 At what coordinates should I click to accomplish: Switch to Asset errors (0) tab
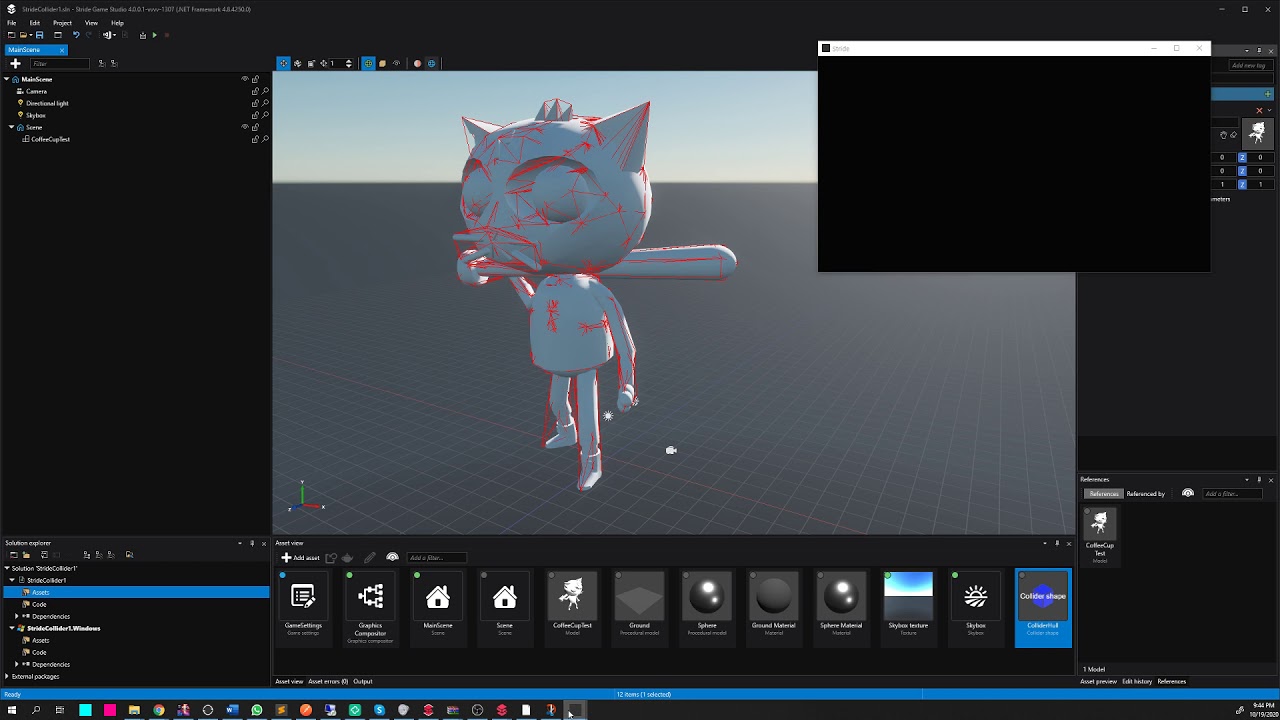pos(328,682)
